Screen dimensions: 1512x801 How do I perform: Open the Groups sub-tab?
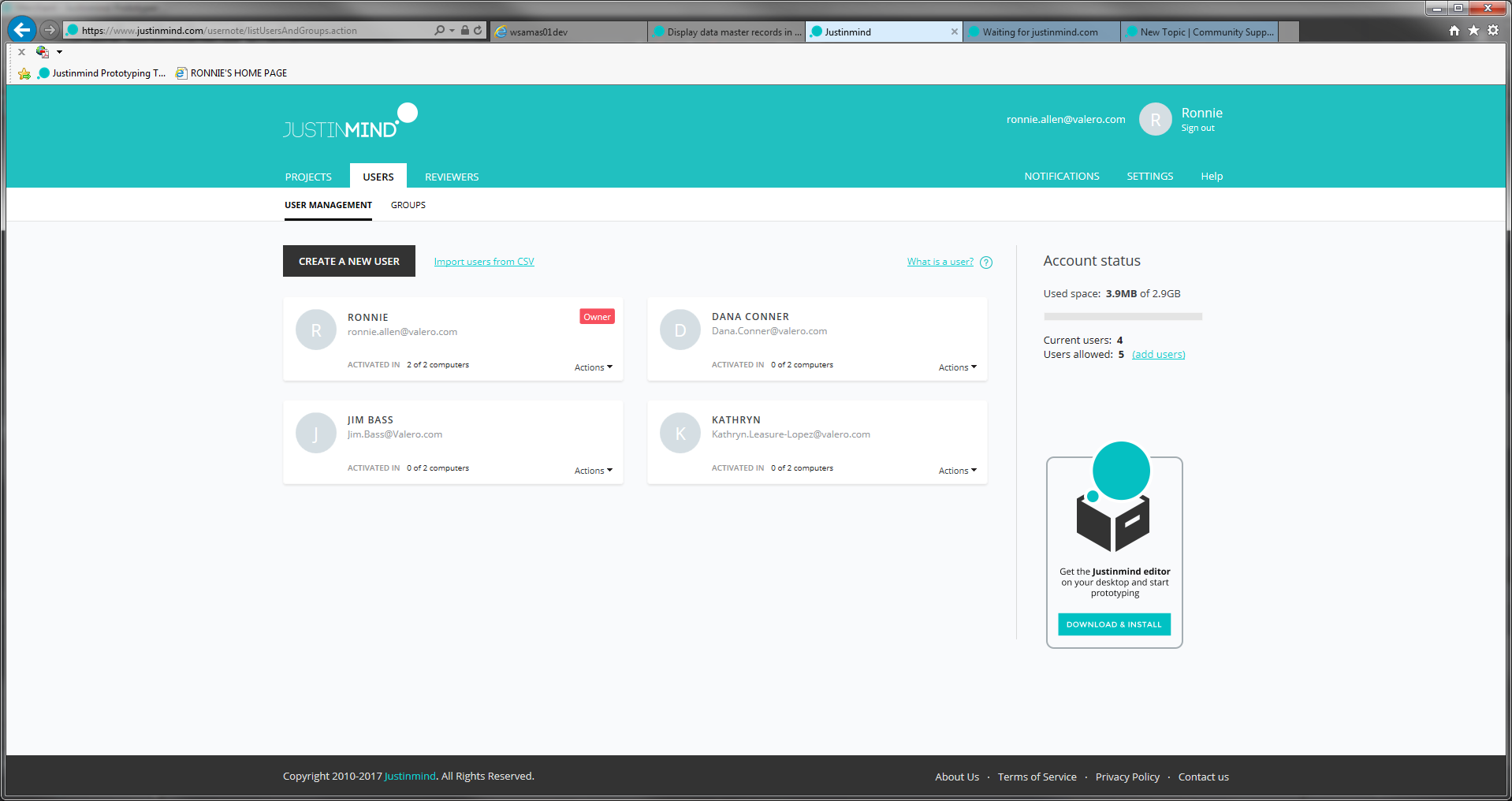pos(408,205)
